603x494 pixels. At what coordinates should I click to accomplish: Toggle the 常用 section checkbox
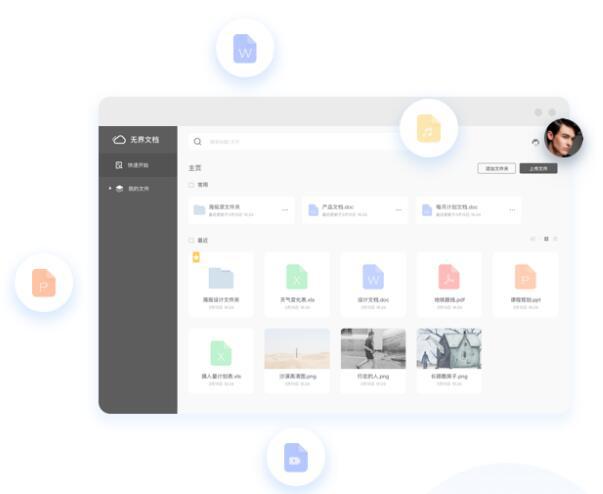pyautogui.click(x=192, y=185)
